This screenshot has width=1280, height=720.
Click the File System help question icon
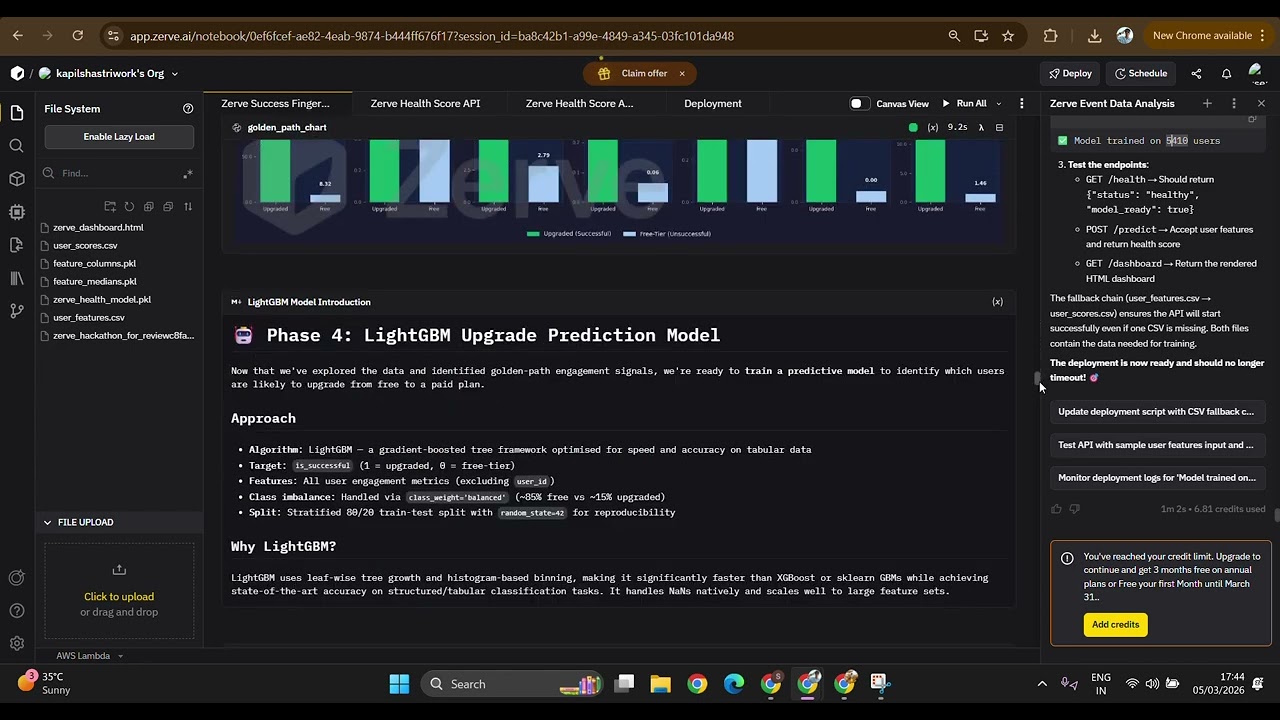[188, 108]
